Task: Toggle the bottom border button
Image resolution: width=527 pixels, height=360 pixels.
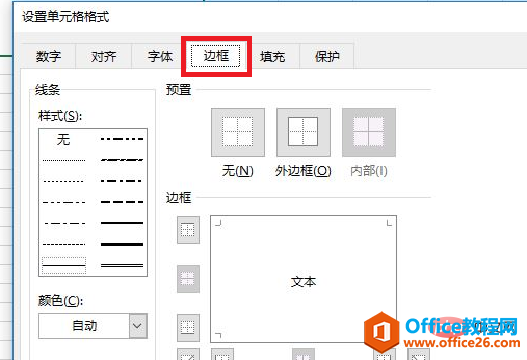Action: 188,327
